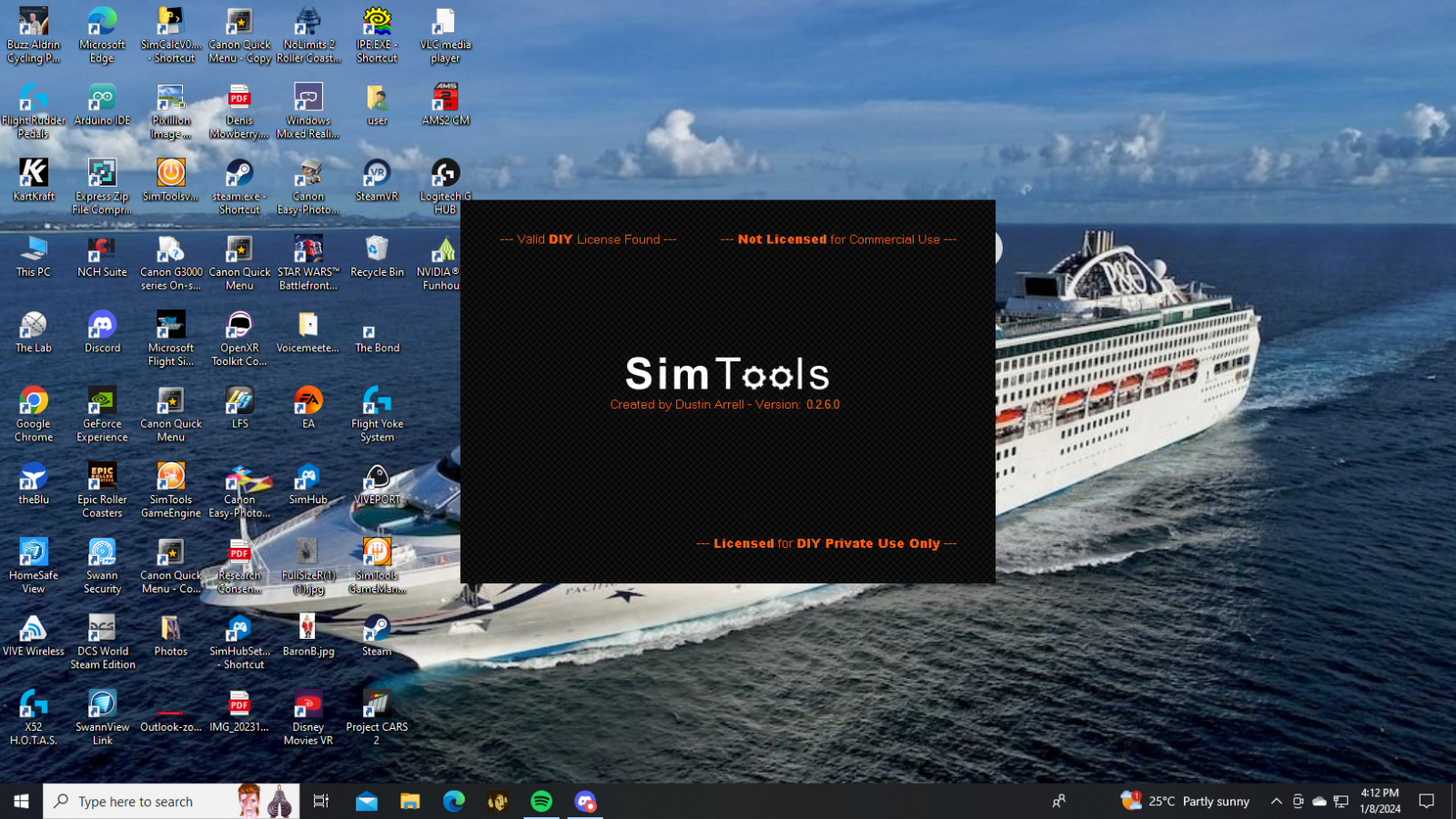Open the EA app desktop icon

pyautogui.click(x=308, y=407)
